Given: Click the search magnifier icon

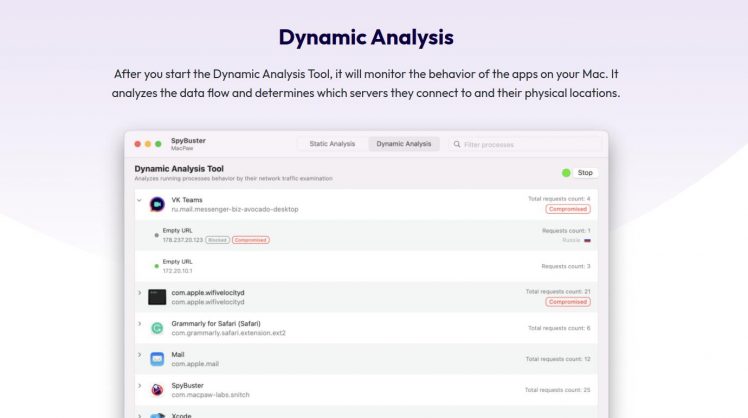Looking at the screenshot, I should (x=458, y=144).
